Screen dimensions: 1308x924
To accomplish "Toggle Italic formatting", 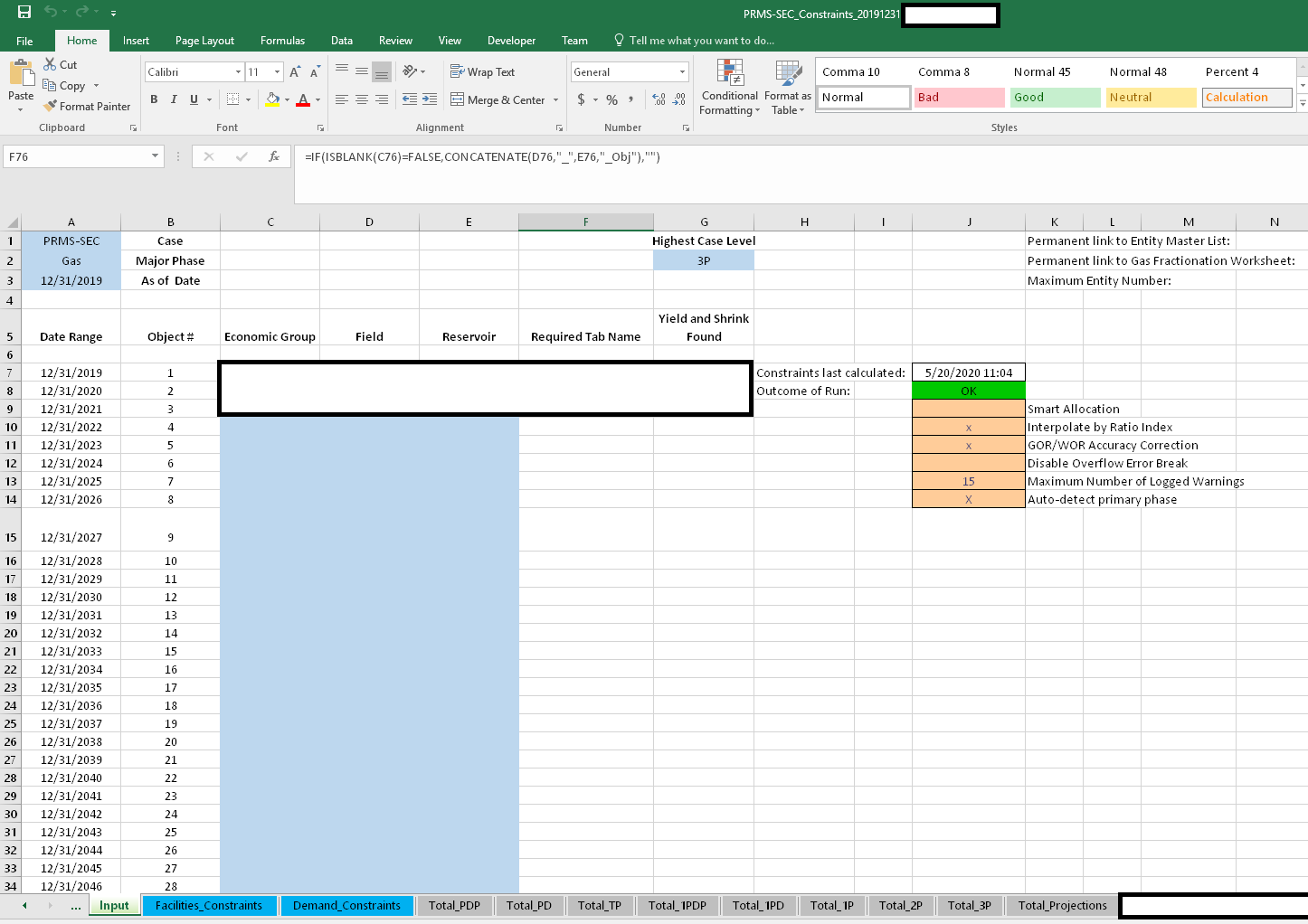I will [x=174, y=99].
